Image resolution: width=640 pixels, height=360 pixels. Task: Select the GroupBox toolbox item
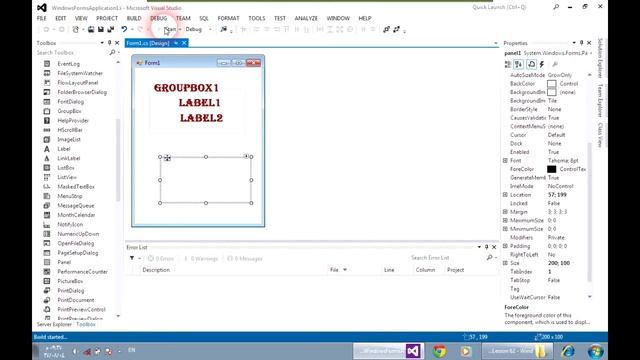pyautogui.click(x=69, y=111)
